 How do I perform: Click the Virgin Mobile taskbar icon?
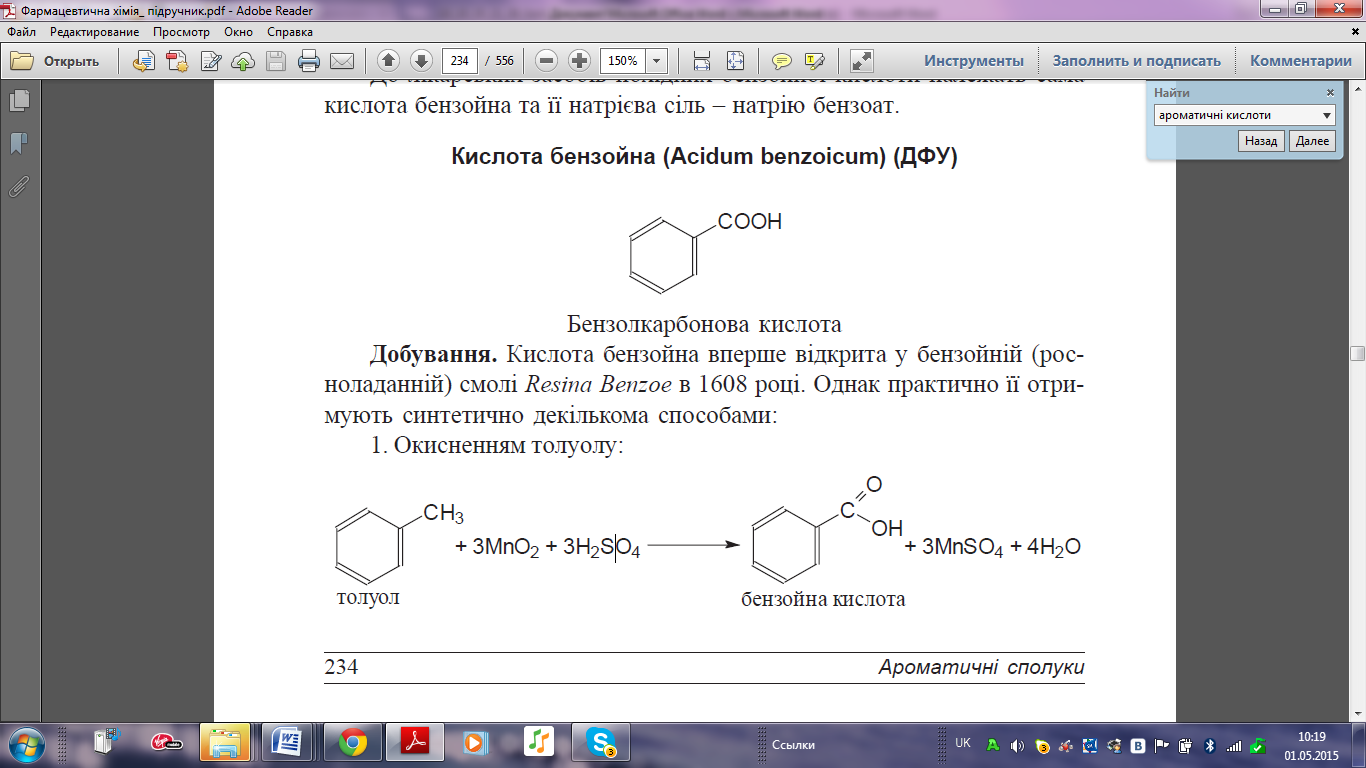164,743
